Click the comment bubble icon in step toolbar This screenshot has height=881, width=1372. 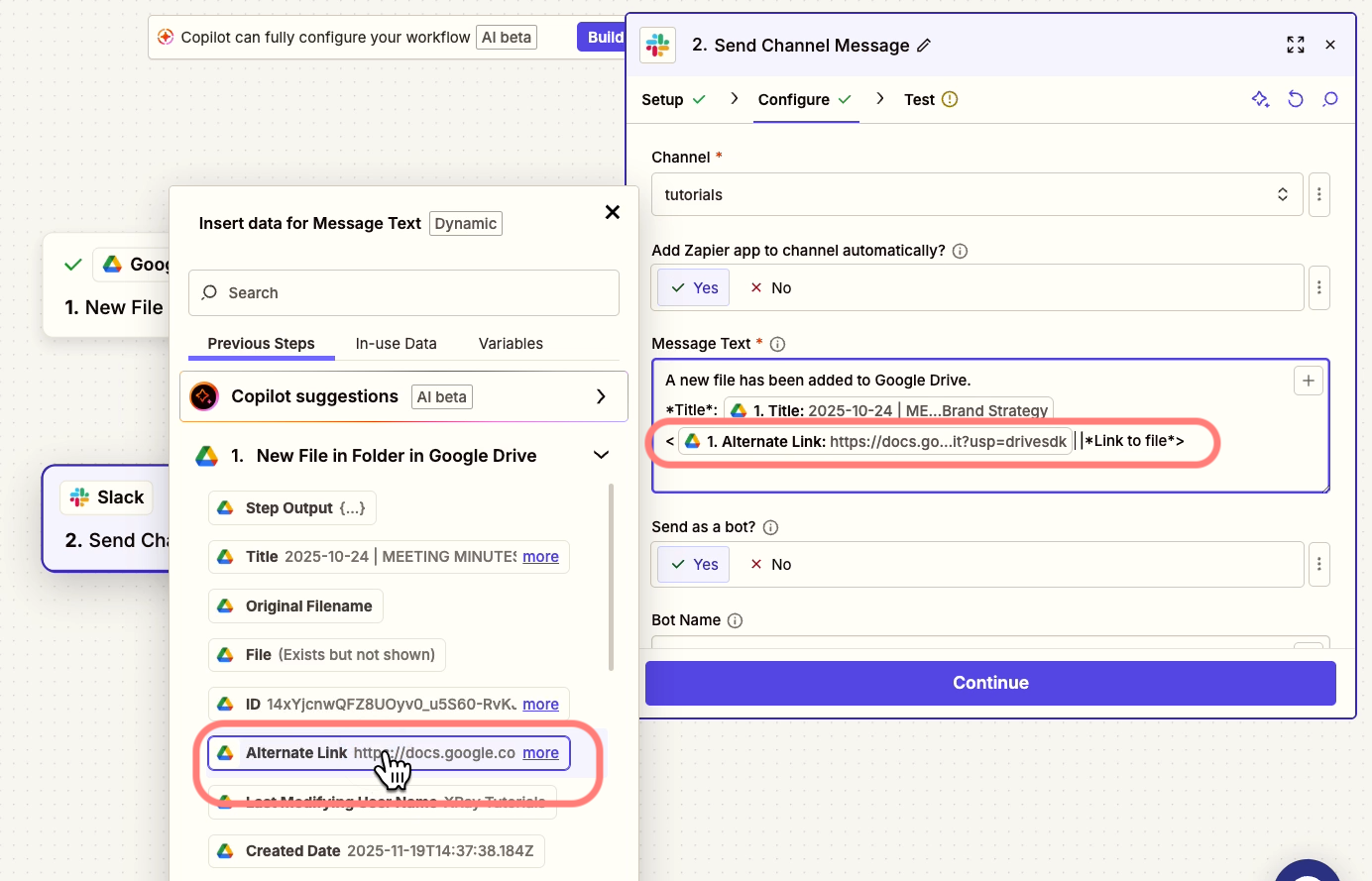coord(1330,99)
